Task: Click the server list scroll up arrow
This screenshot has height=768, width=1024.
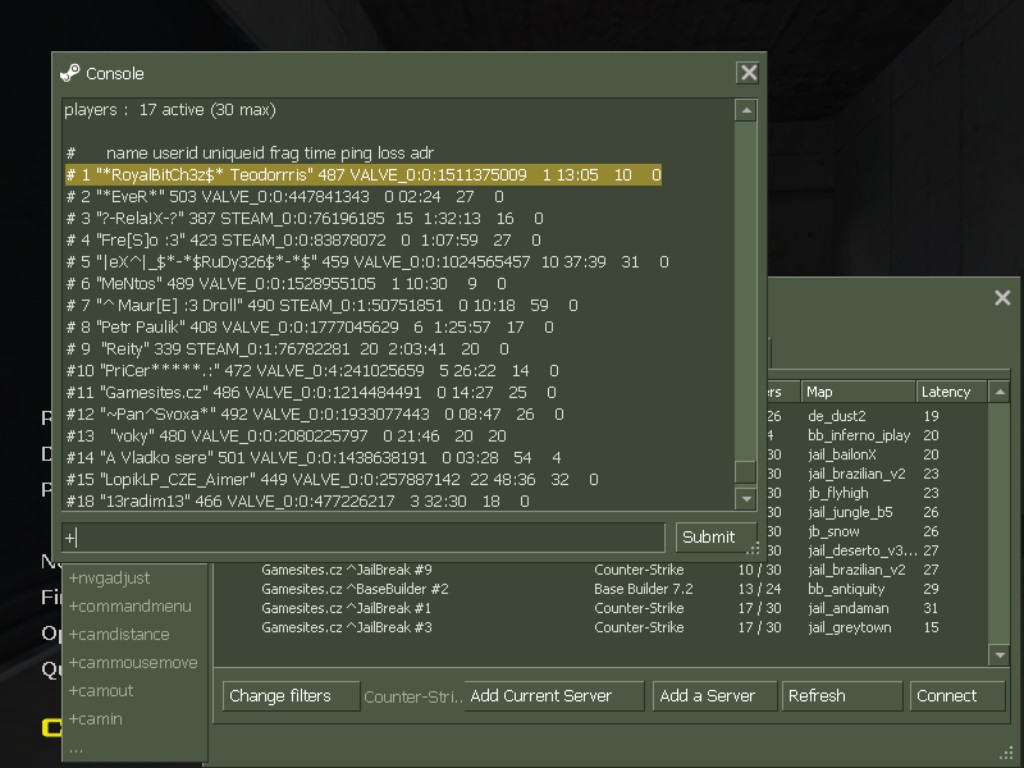Action: coord(999,392)
